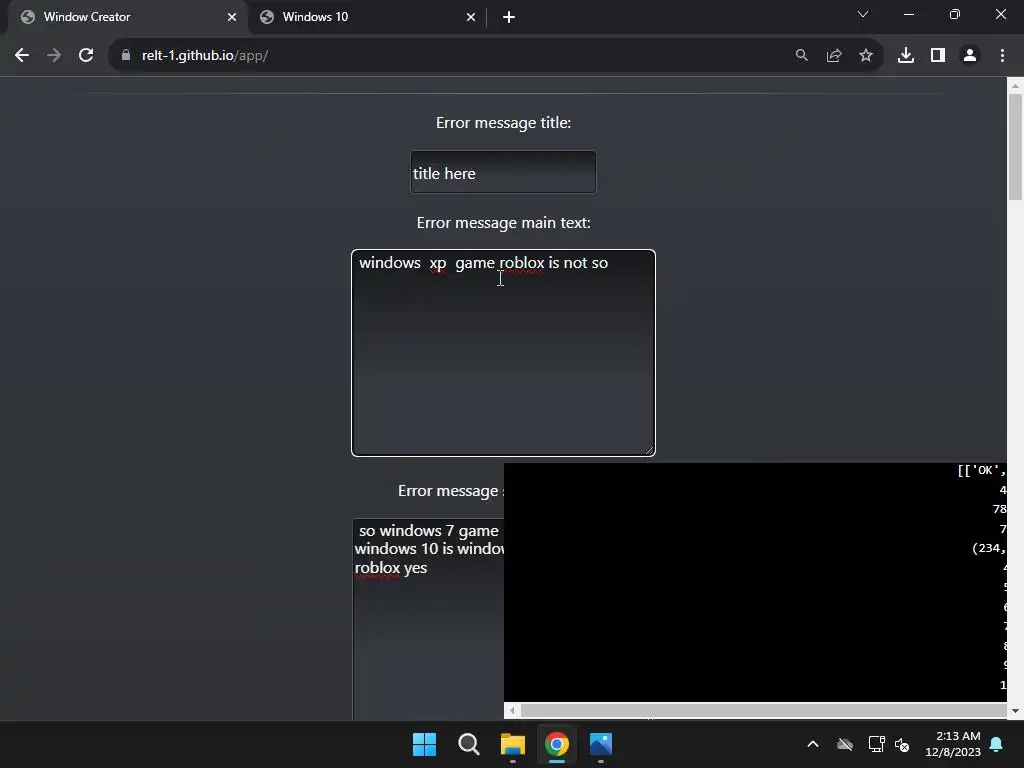Click the black panel's horizontal scrollbar
Image resolution: width=1024 pixels, height=768 pixels.
pyautogui.click(x=763, y=710)
